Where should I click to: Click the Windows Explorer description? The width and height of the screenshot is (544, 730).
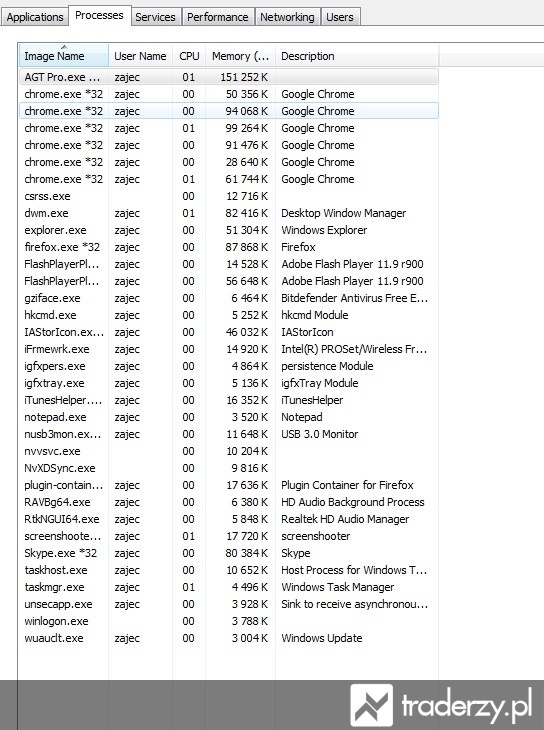click(324, 230)
